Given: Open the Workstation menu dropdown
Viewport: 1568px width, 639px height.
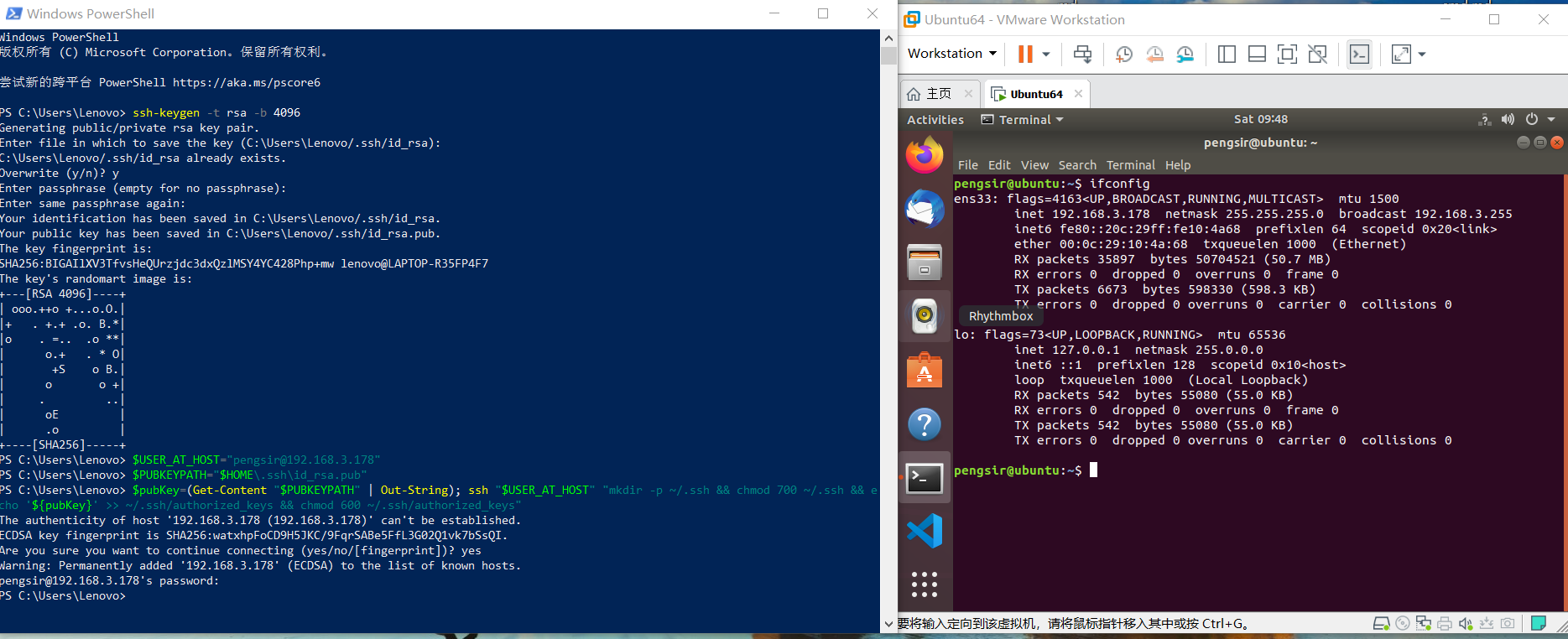Looking at the screenshot, I should (x=952, y=53).
